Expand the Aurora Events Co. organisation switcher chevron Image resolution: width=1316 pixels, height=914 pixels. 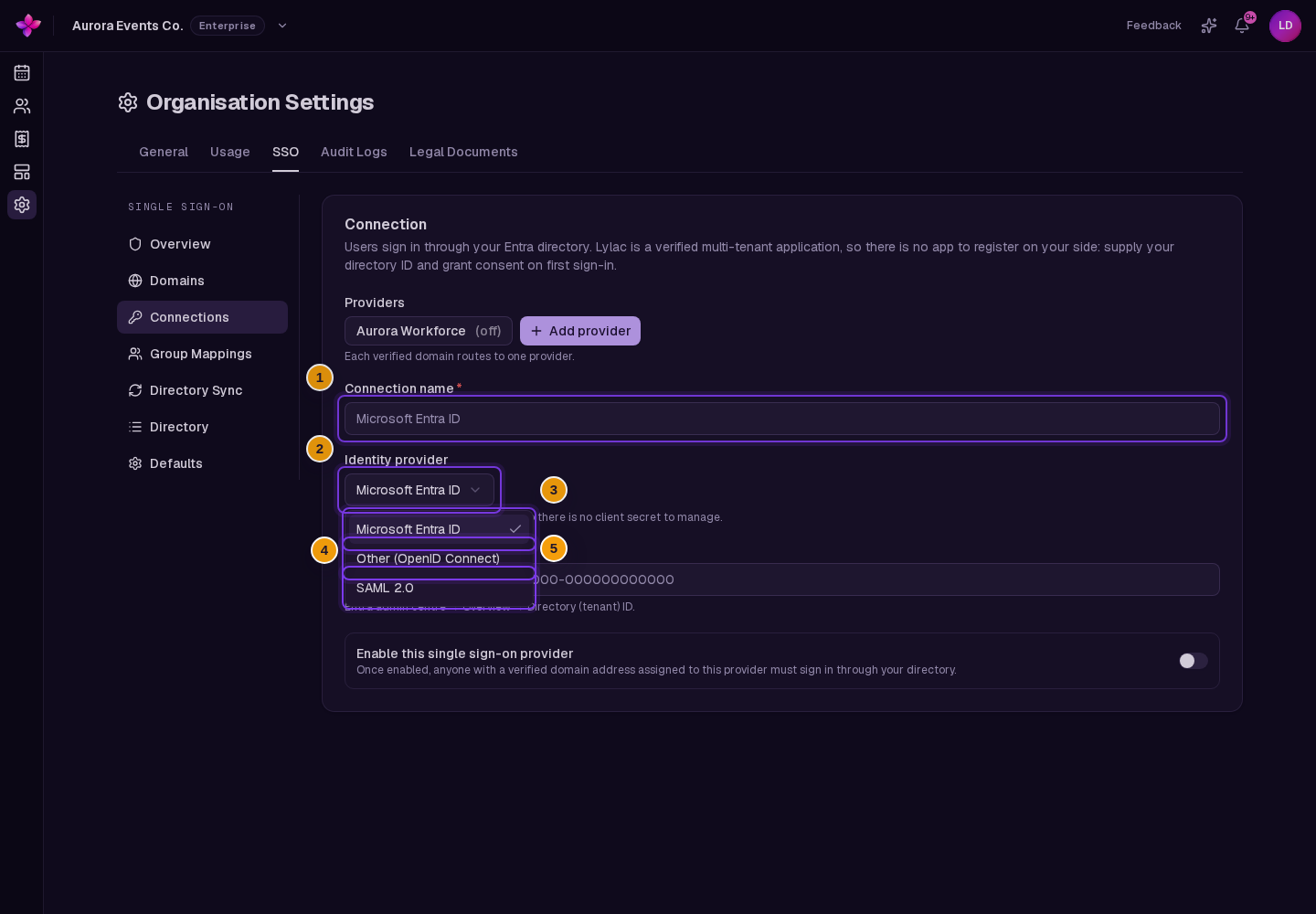[282, 26]
